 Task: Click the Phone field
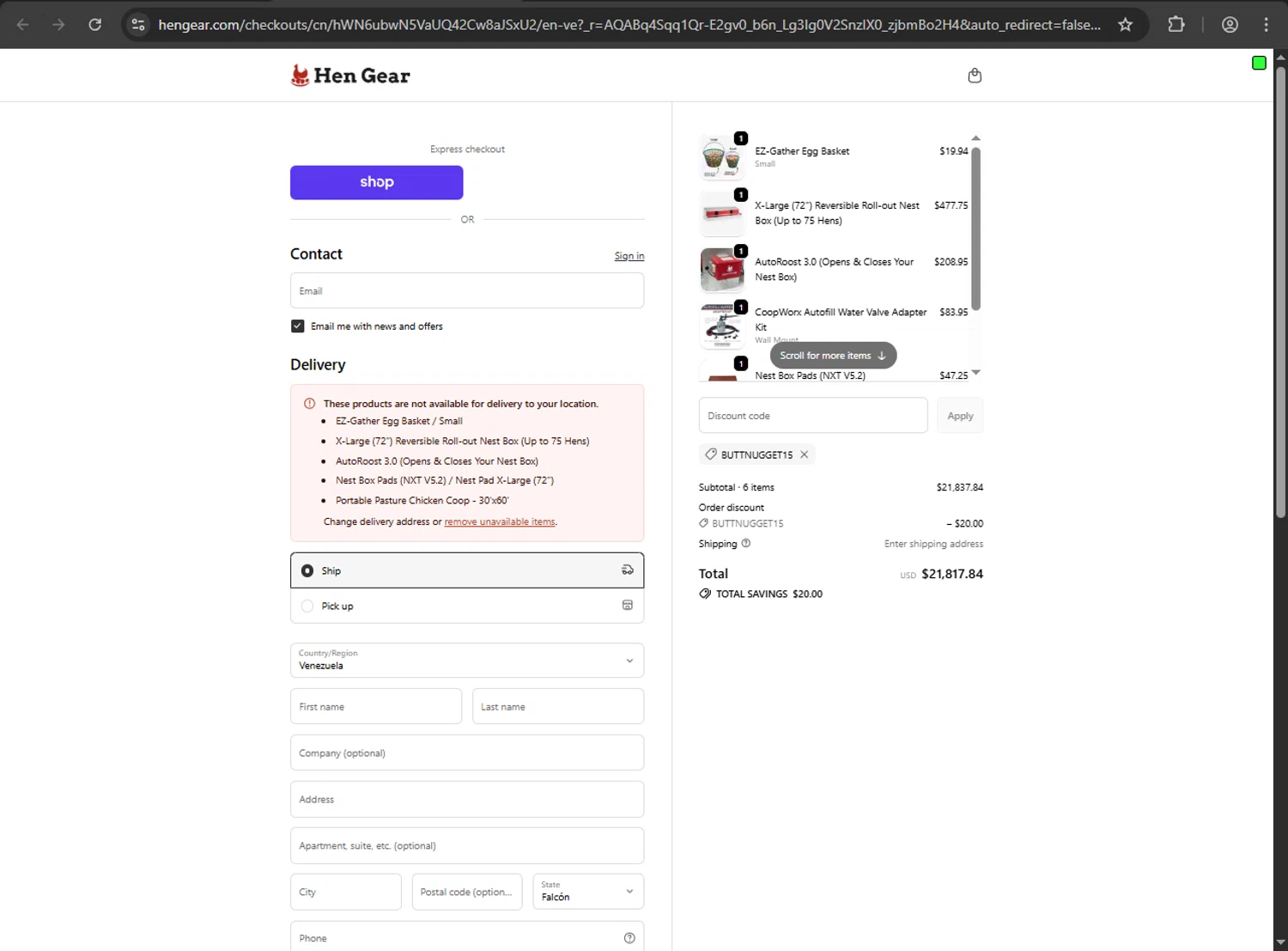pyautogui.click(x=467, y=936)
